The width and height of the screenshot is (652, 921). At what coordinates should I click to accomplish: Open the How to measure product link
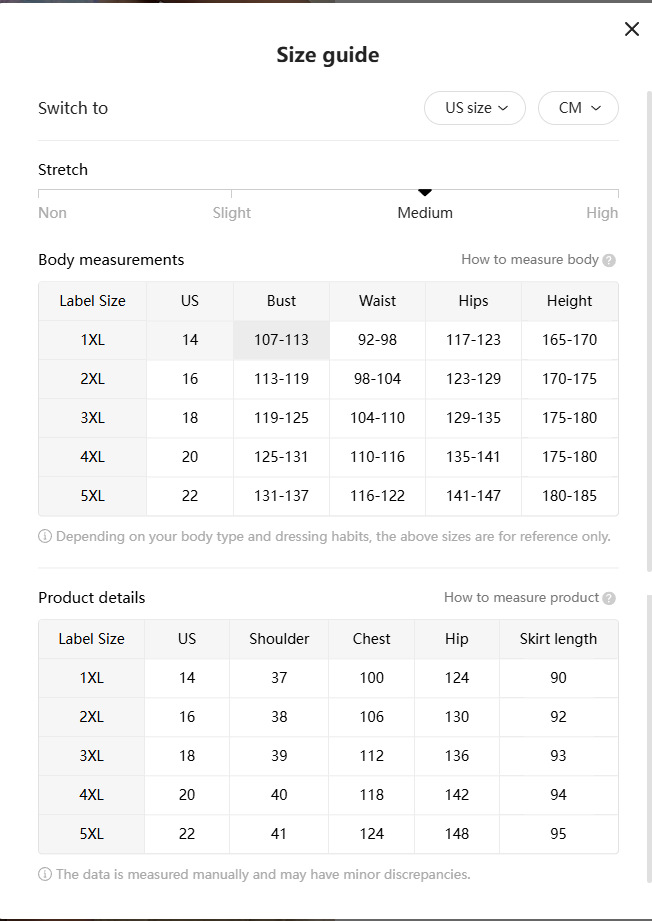(x=521, y=598)
